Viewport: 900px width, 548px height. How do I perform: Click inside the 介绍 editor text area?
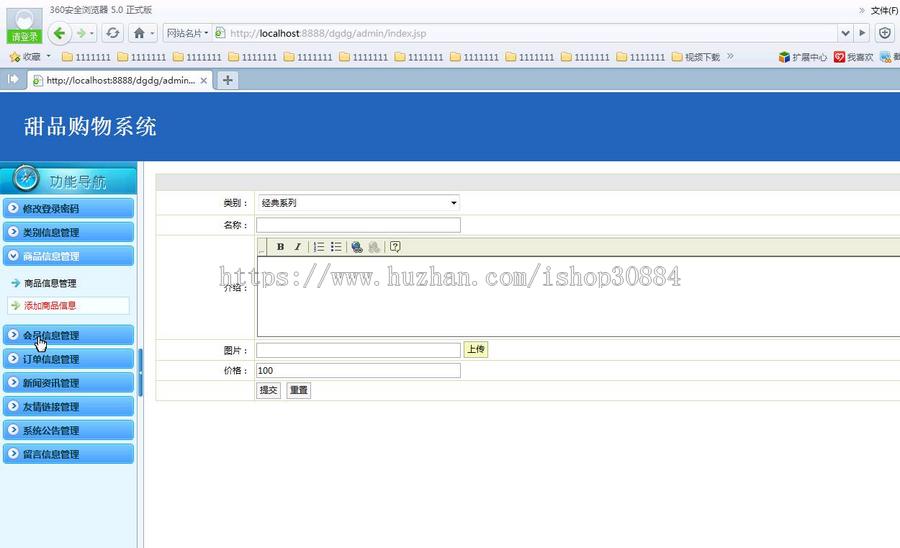pyautogui.click(x=579, y=297)
